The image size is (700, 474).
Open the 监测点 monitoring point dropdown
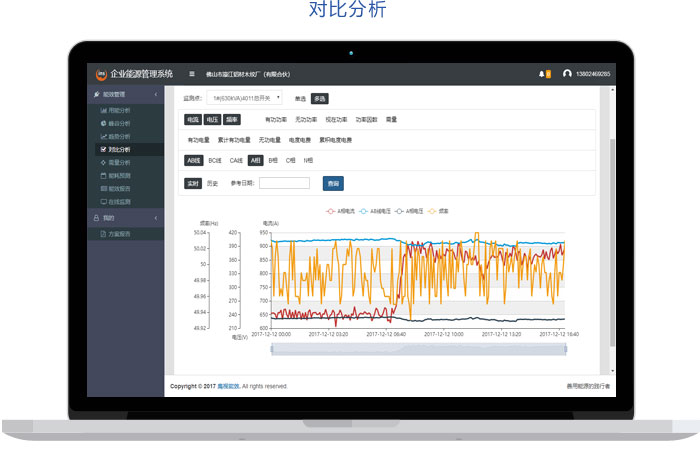point(244,98)
